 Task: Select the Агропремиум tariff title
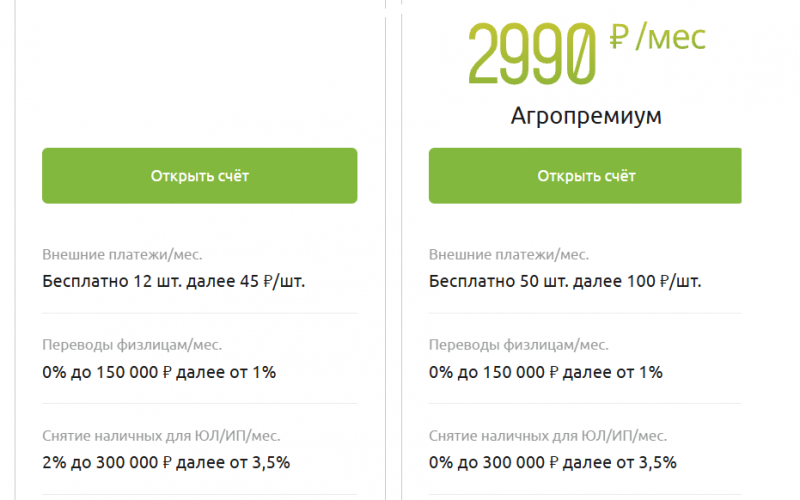585,117
